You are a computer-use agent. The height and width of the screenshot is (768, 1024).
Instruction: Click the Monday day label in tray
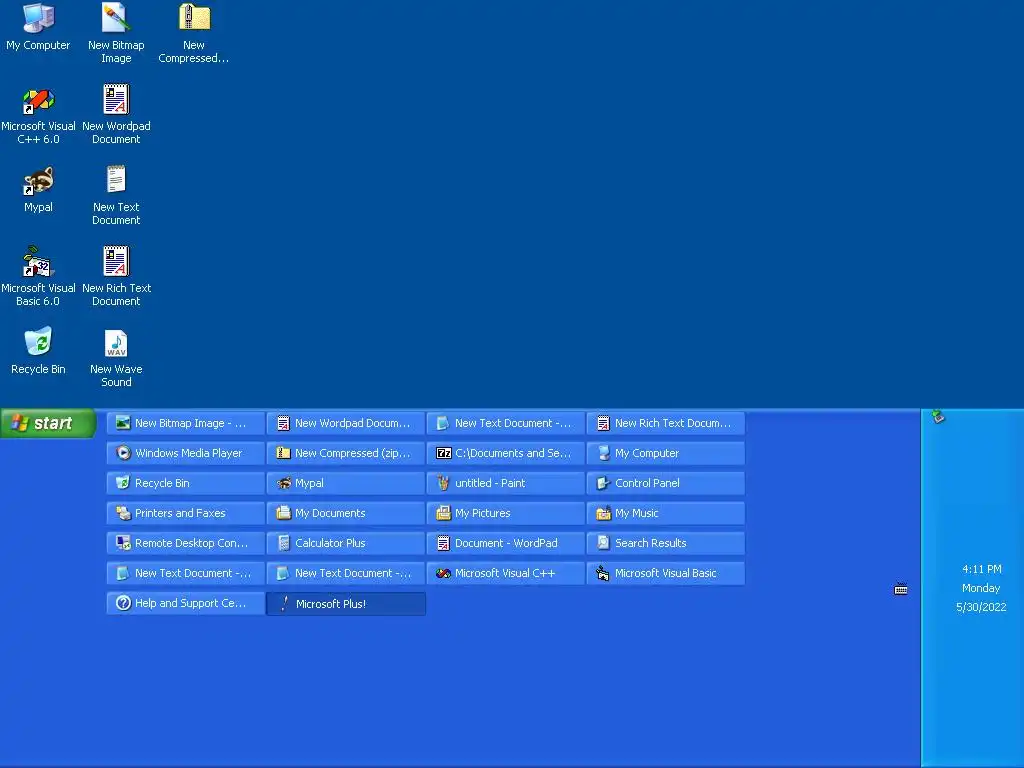click(981, 588)
